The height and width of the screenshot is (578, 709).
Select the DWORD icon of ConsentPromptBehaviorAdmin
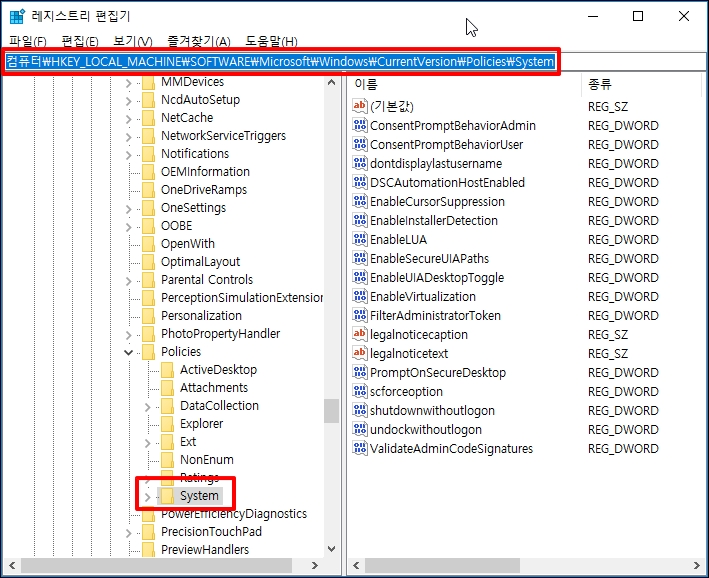[x=360, y=125]
